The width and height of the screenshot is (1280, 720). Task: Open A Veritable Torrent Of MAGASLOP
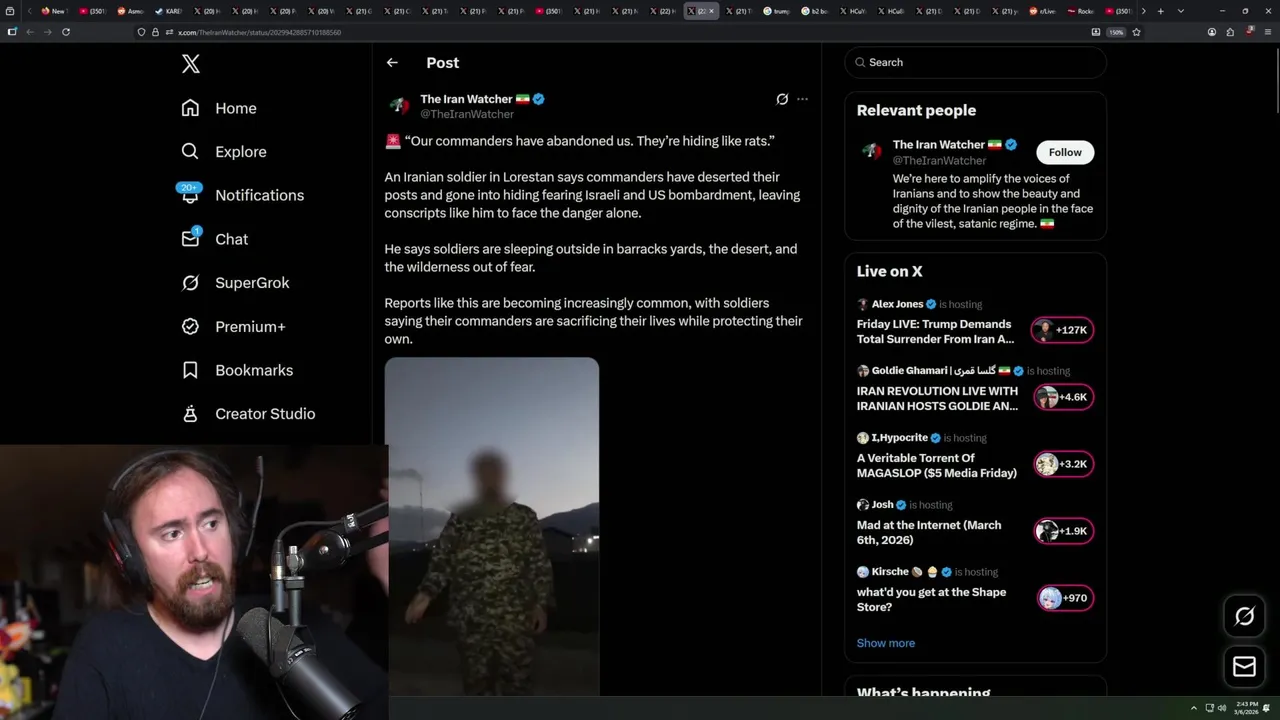pyautogui.click(x=937, y=466)
